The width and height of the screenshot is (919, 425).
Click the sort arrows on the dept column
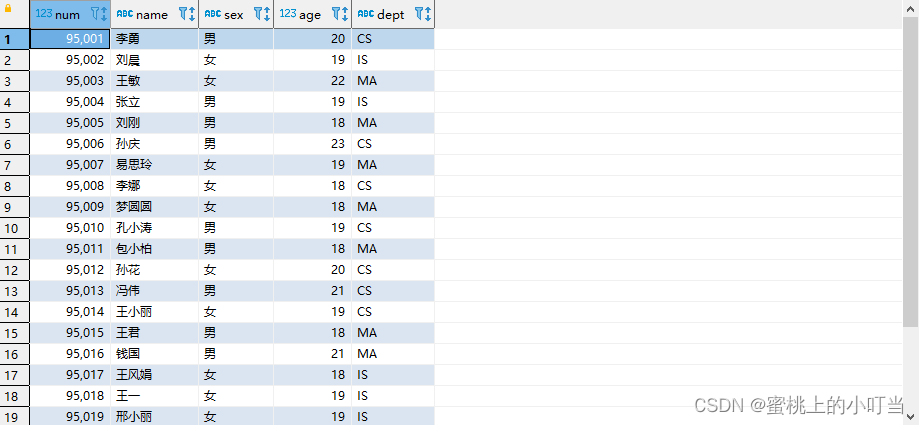pyautogui.click(x=428, y=14)
